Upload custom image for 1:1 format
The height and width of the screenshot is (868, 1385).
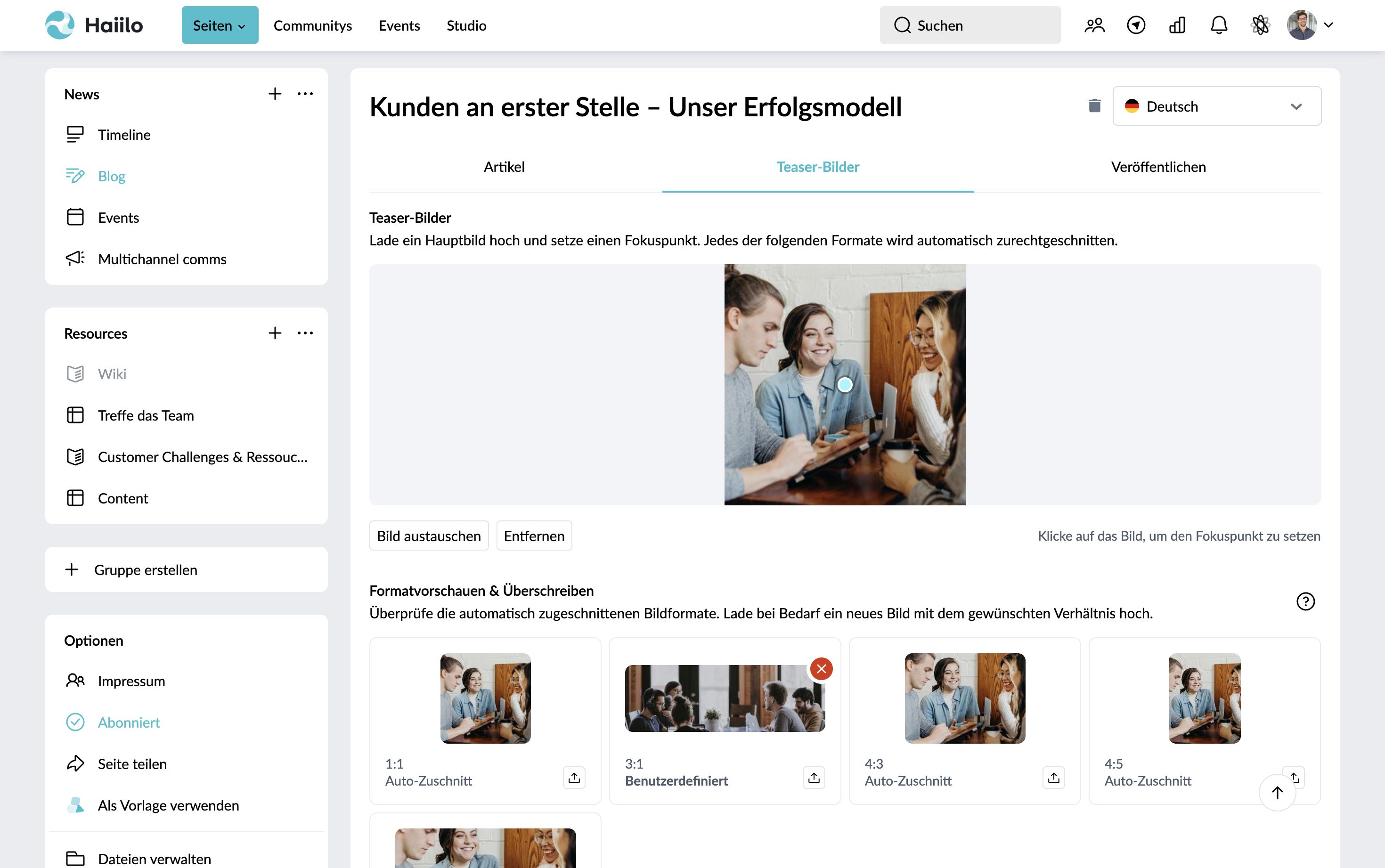574,778
